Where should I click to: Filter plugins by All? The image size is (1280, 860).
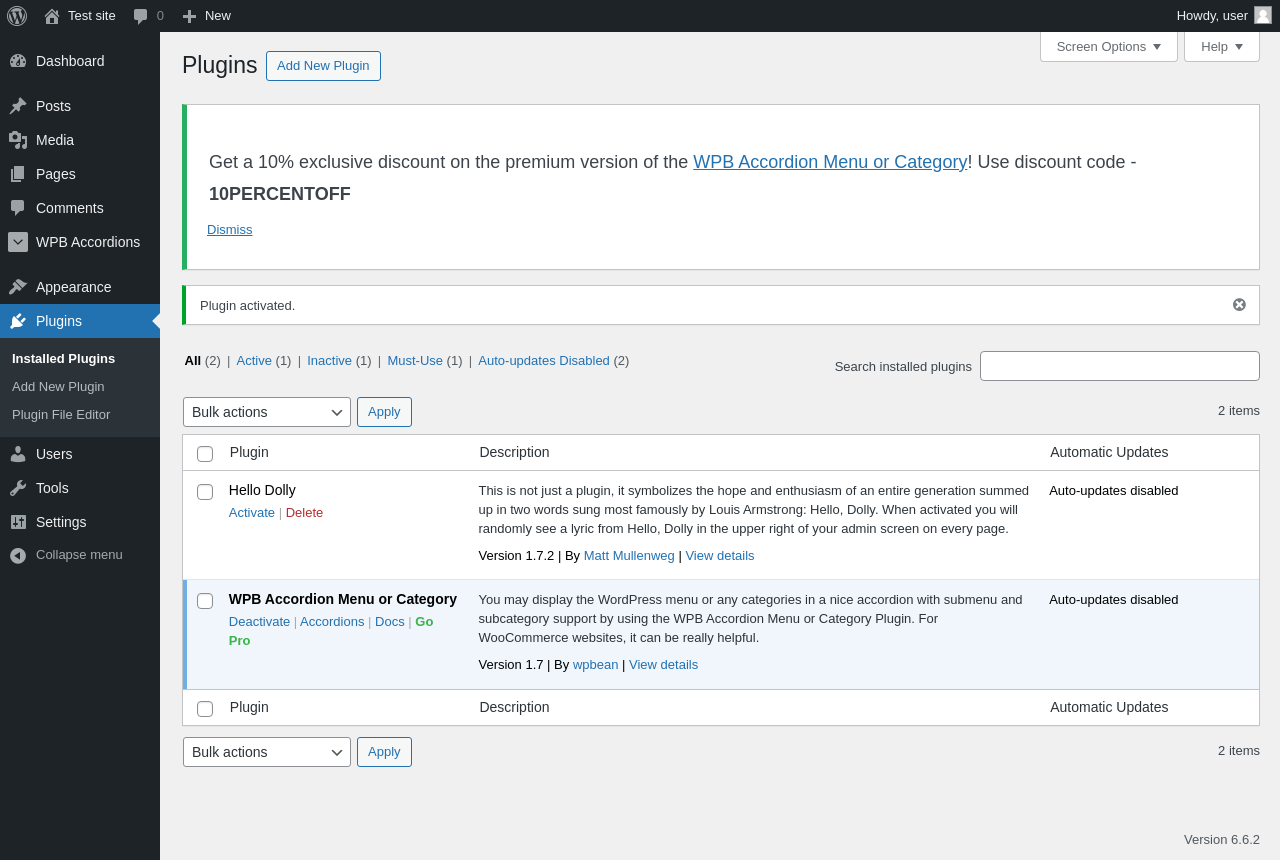pos(192,361)
